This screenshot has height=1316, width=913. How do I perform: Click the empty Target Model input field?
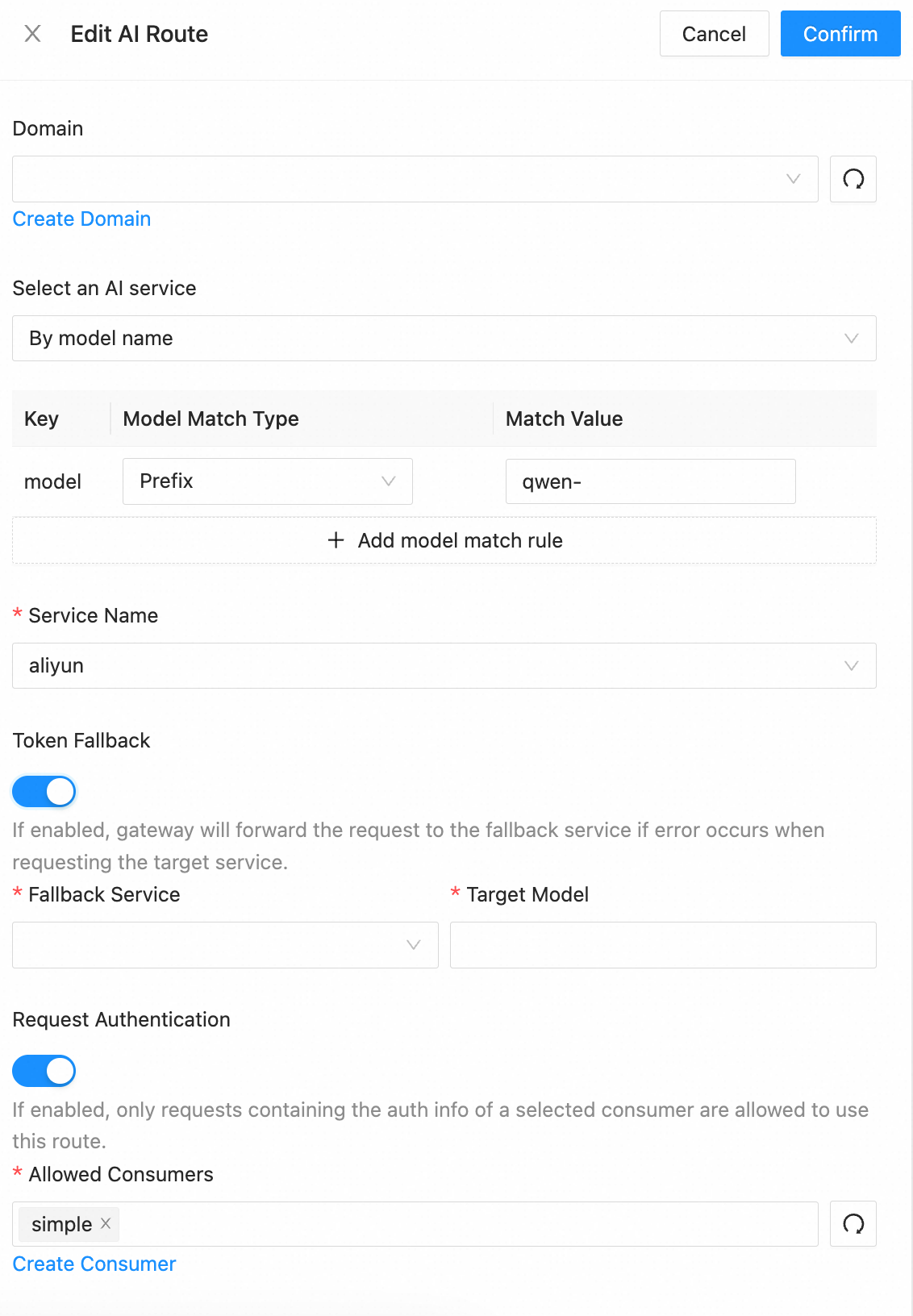pyautogui.click(x=663, y=944)
